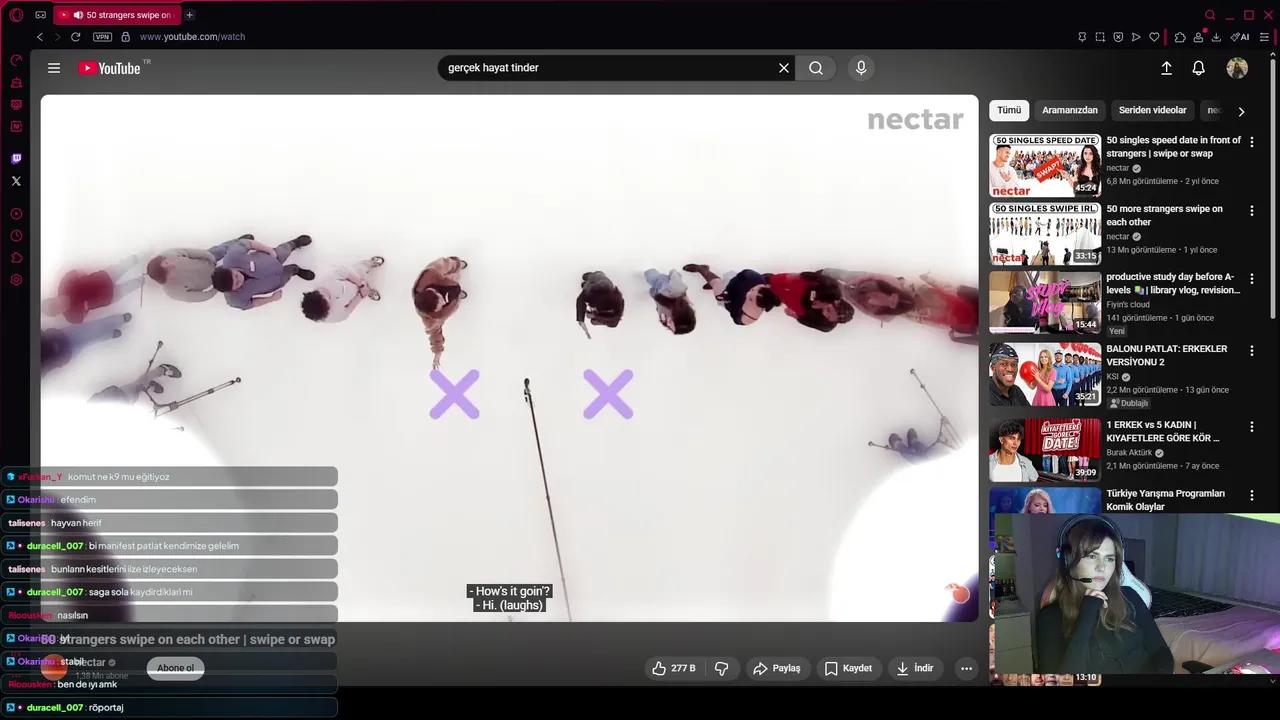Select the Tümü filter chip
Viewport: 1280px width, 720px height.
[x=1009, y=110]
